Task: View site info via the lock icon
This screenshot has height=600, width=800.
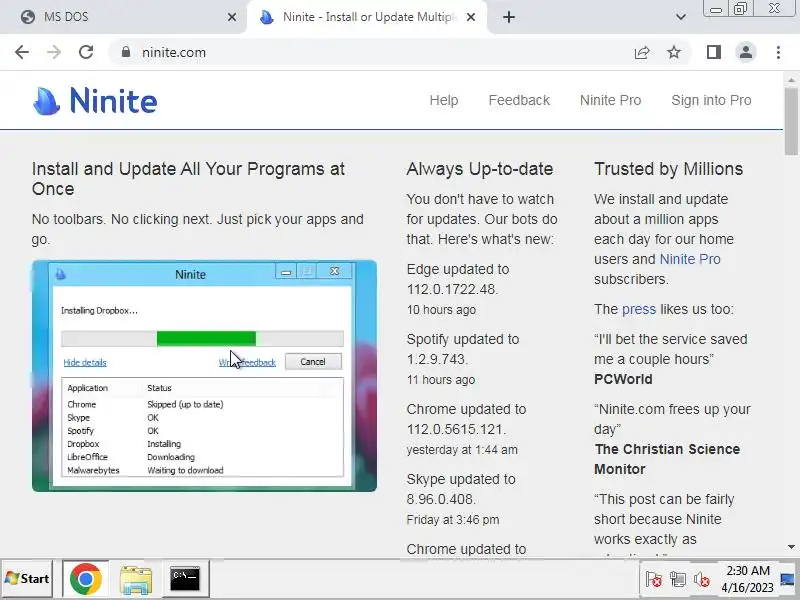Action: [126, 52]
